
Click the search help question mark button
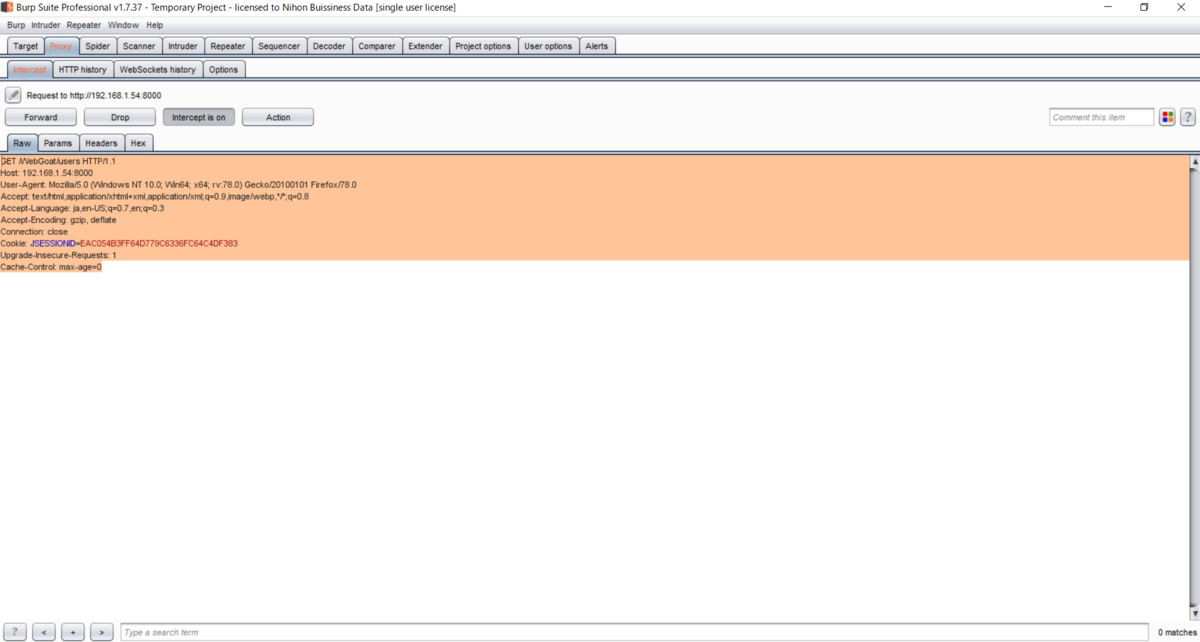[x=15, y=632]
